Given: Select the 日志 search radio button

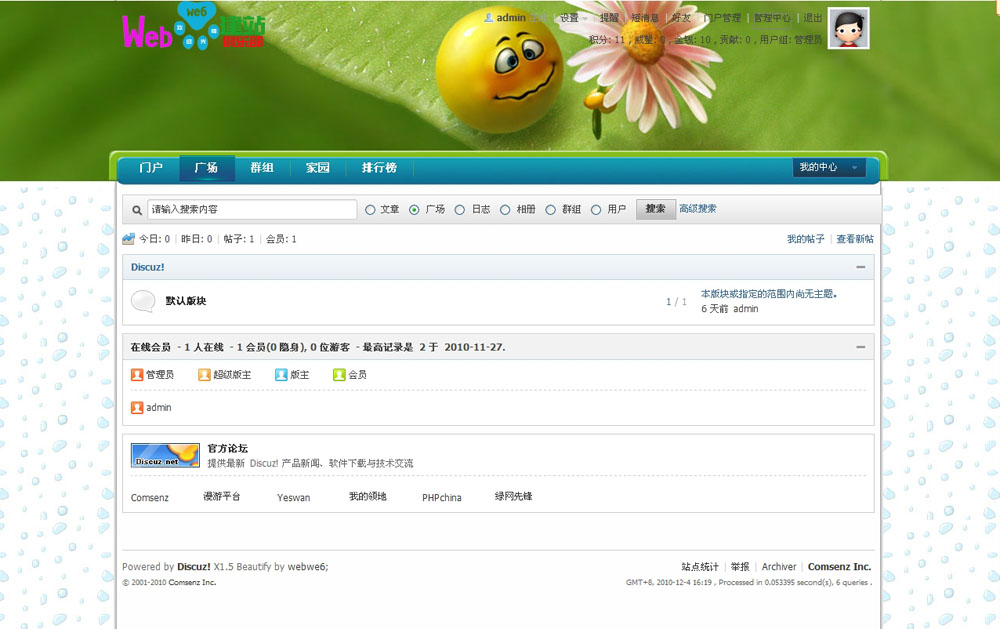Looking at the screenshot, I should tap(459, 210).
